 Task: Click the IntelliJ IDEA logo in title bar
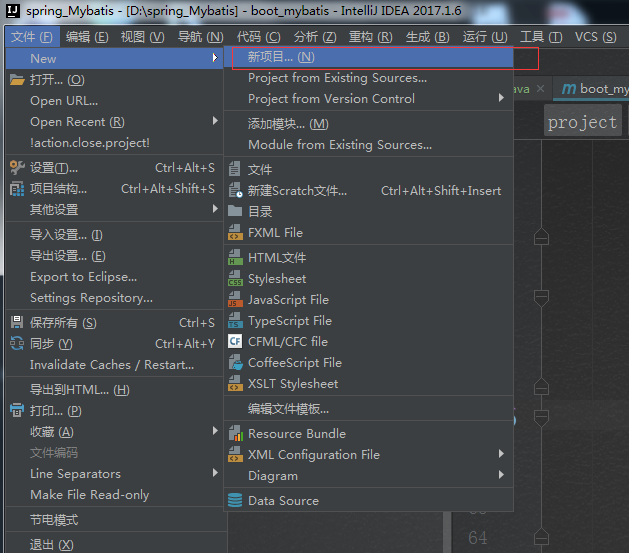[x=13, y=11]
